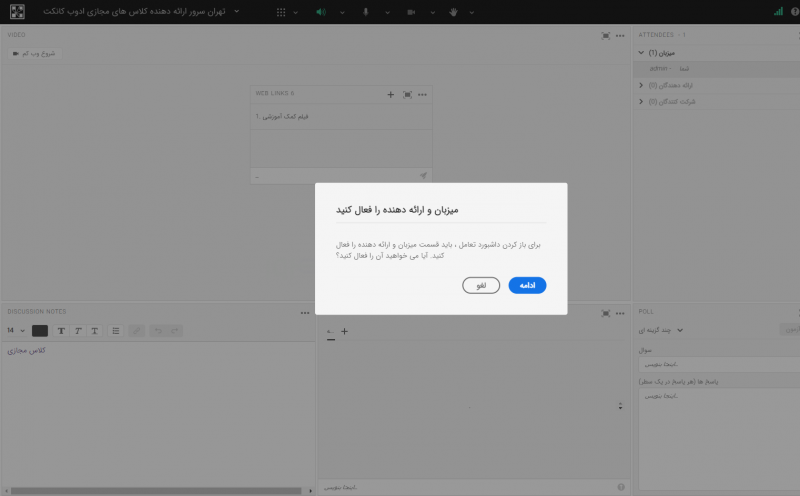Viewport: 800px width, 496px height.
Task: Click the شروع وب کم webcam button
Action: point(34,53)
